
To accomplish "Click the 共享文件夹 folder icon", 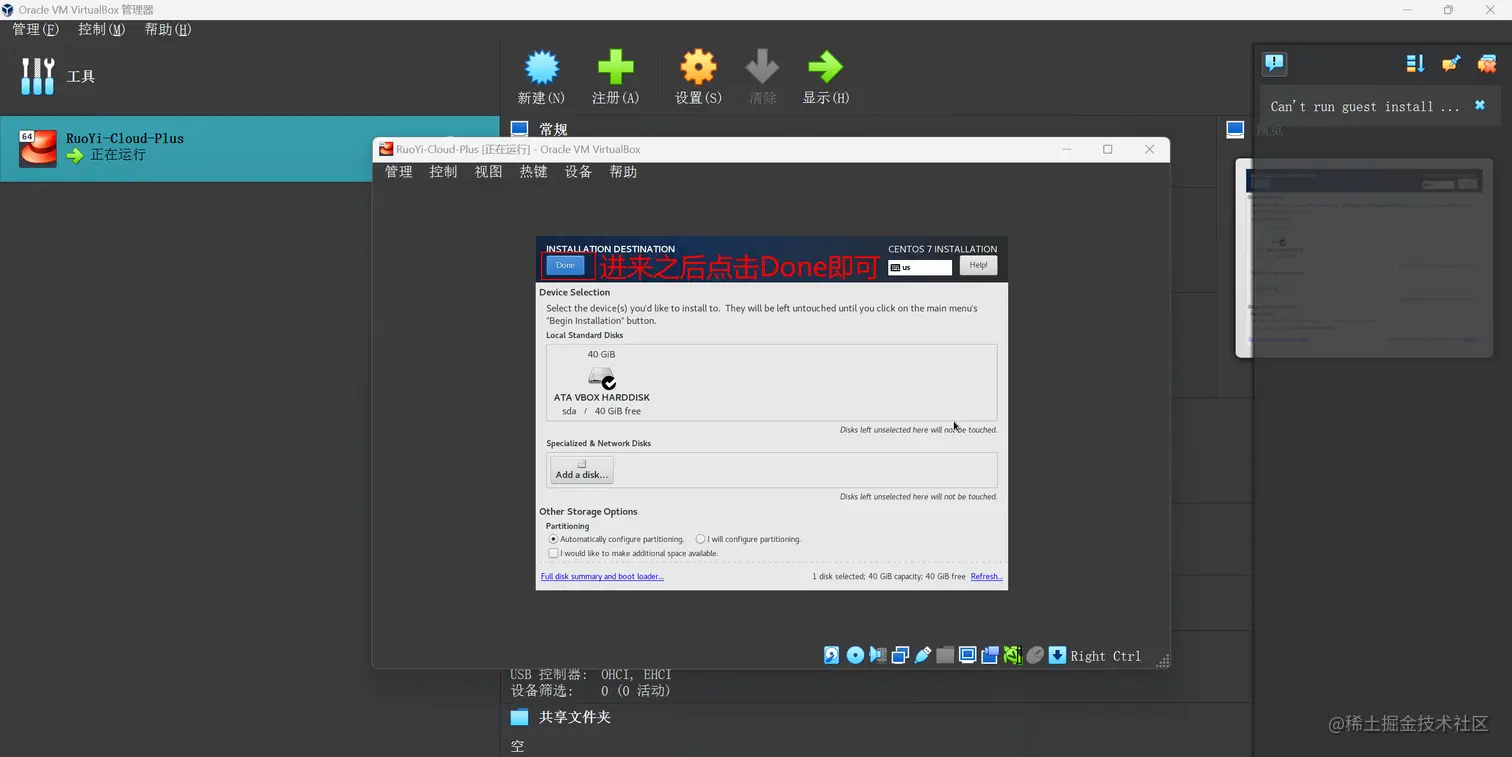I will pyautogui.click(x=519, y=717).
